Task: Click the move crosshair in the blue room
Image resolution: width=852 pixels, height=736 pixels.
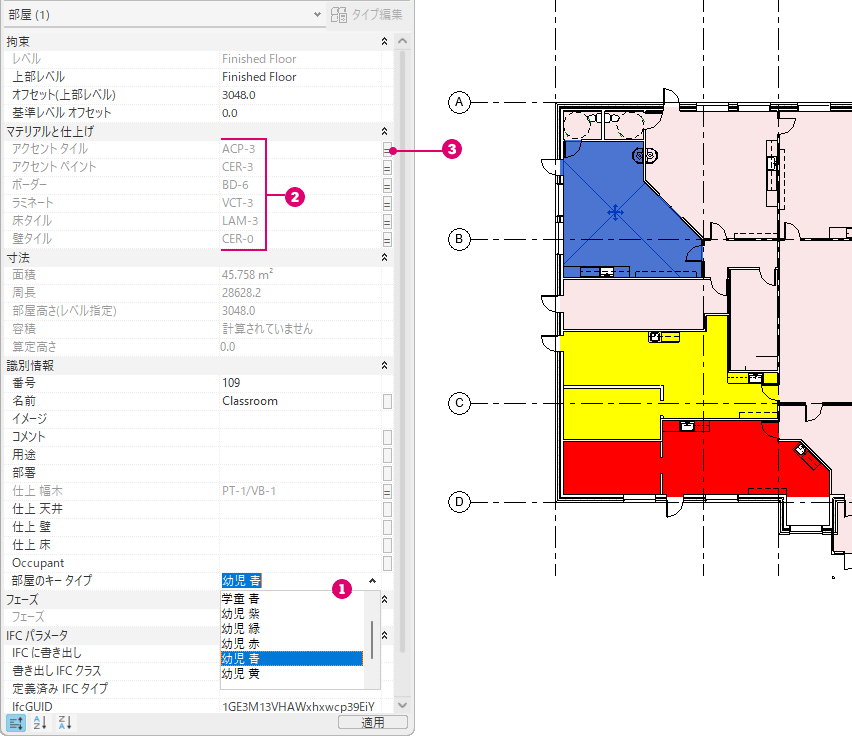Action: [615, 212]
